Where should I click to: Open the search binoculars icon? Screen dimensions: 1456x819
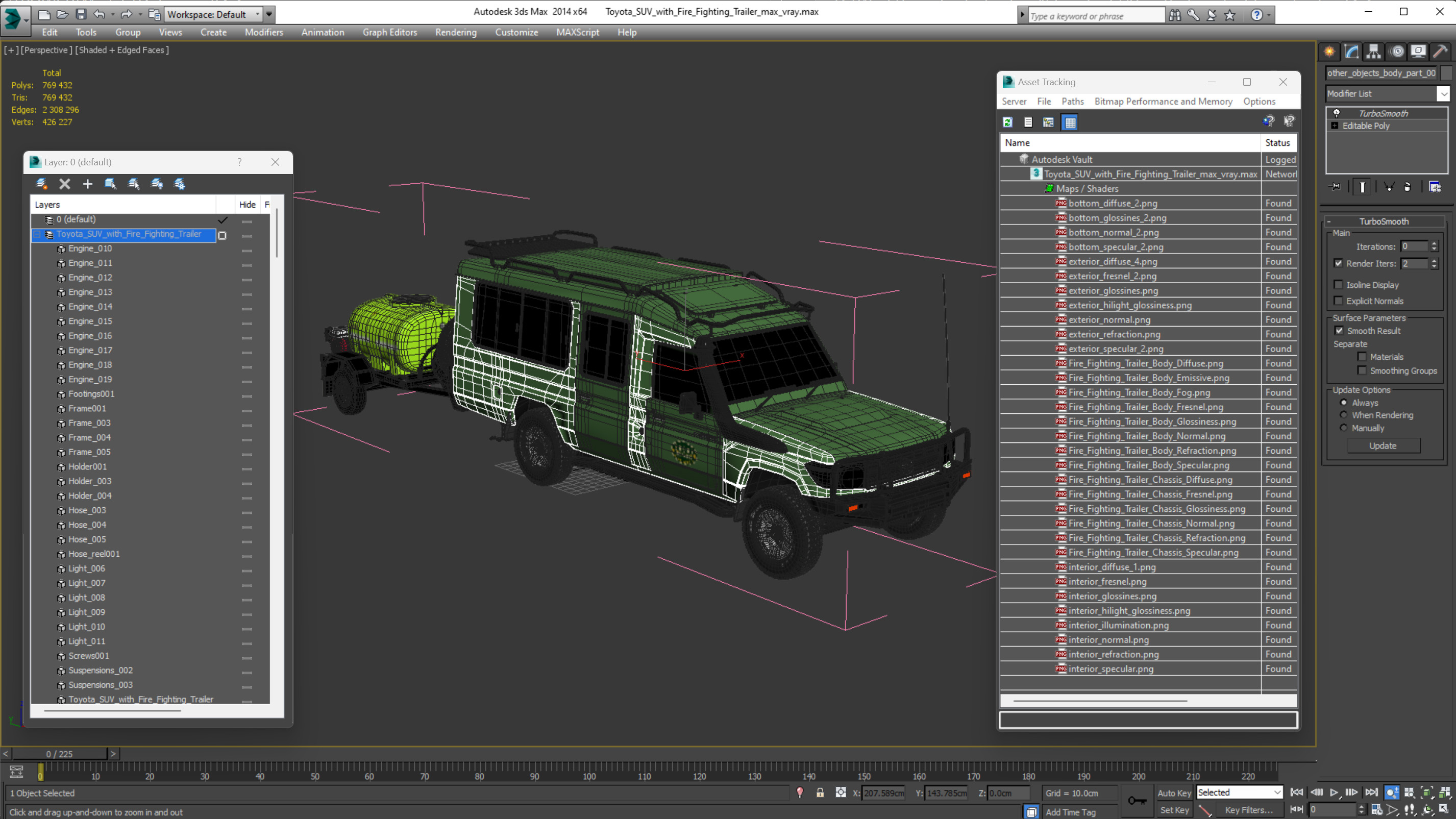[x=1174, y=15]
